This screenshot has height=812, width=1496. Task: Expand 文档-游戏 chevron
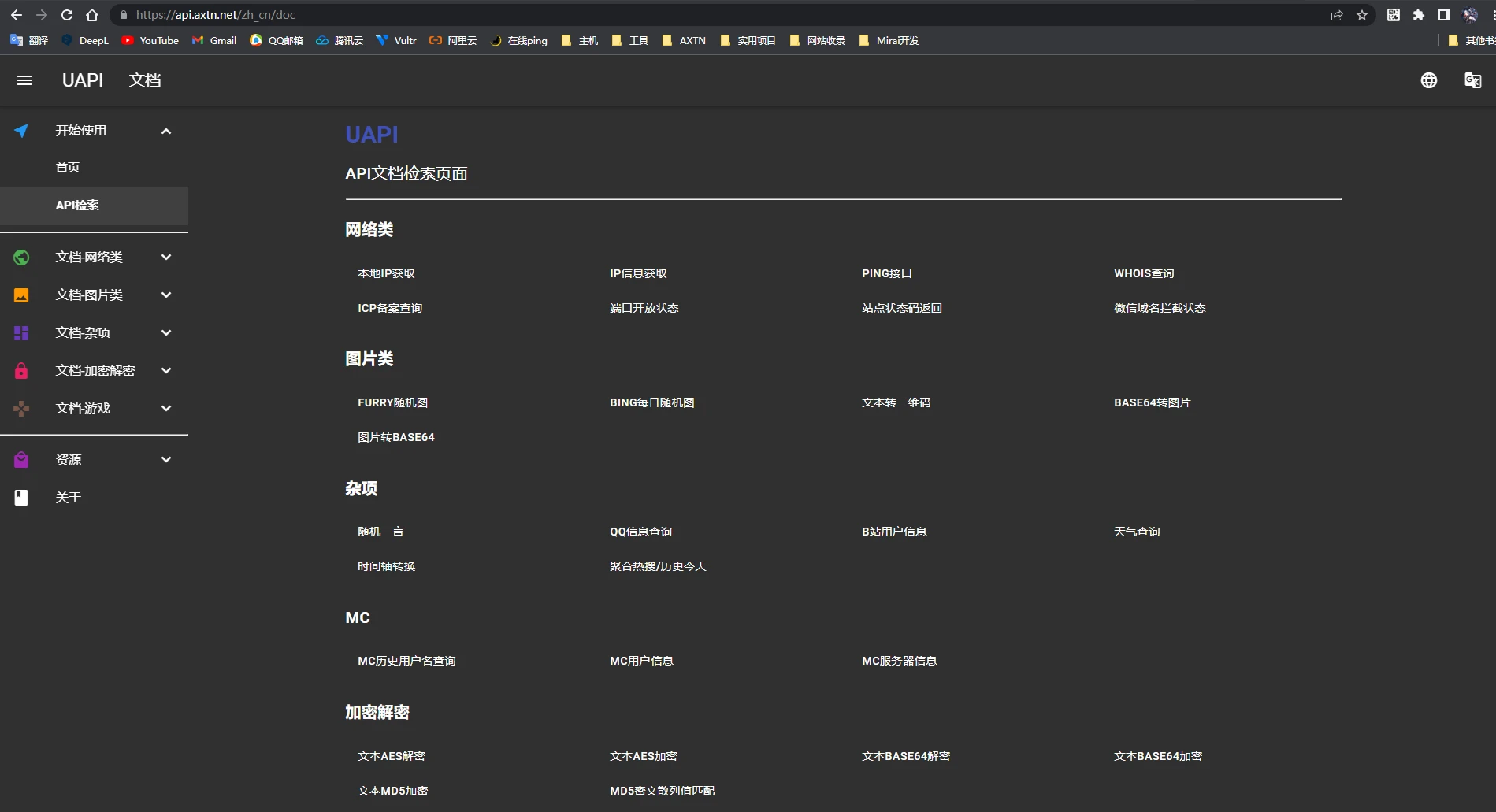(166, 409)
